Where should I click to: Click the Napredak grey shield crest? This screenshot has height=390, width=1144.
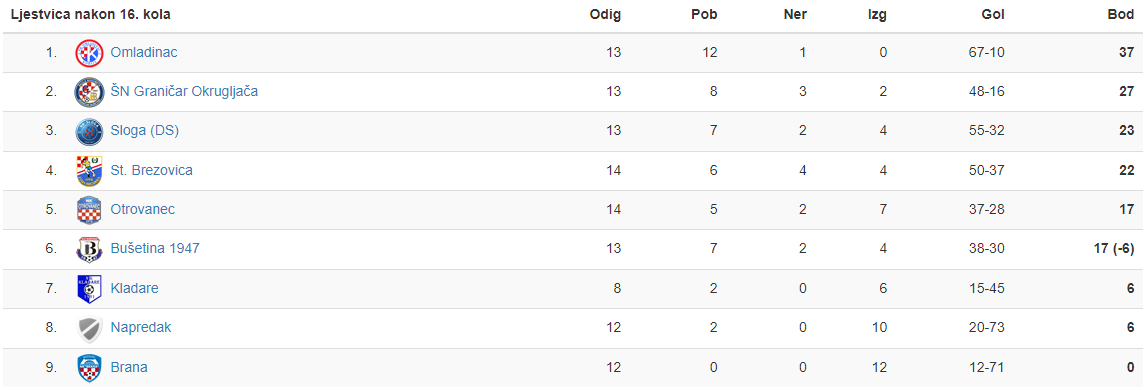tap(89, 328)
